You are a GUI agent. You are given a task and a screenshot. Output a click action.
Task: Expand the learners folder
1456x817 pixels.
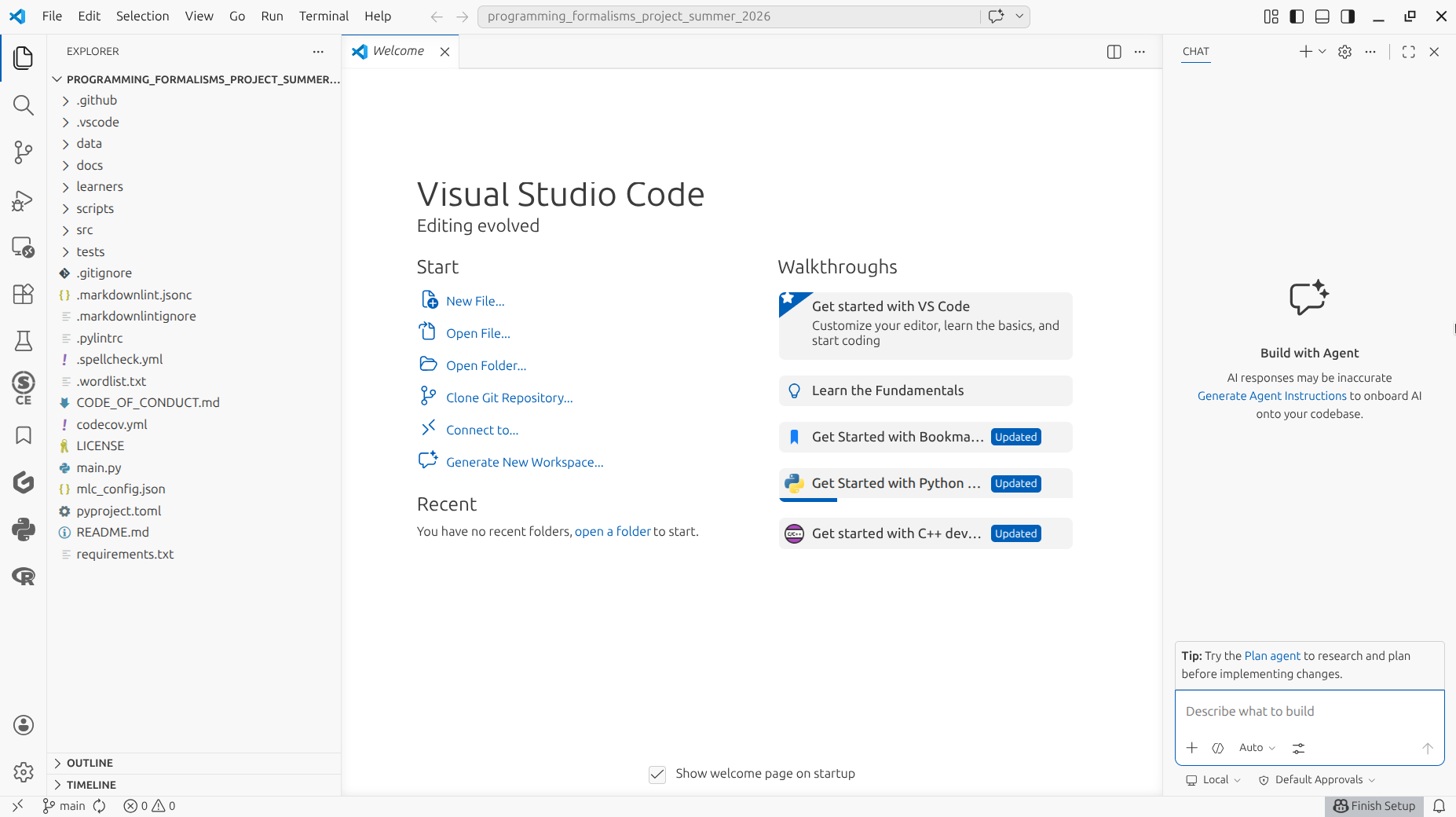(x=194, y=187)
